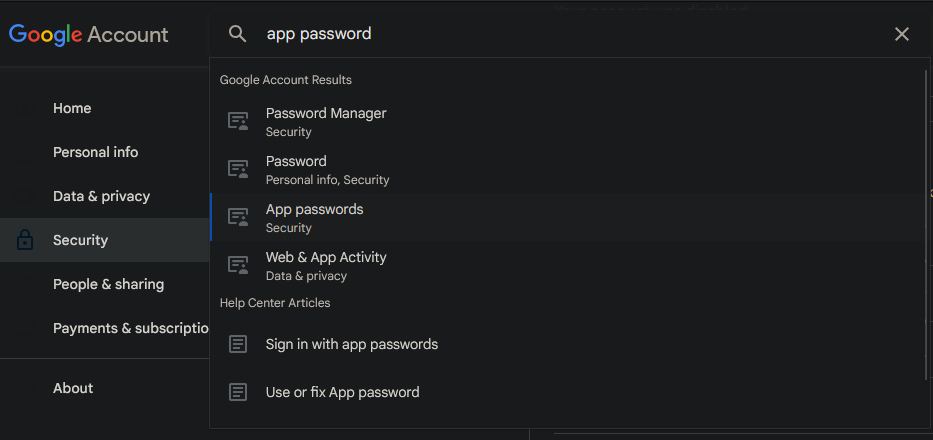Click the icon beside the Password result
Viewport: 933px width, 440px height.
[238, 170]
